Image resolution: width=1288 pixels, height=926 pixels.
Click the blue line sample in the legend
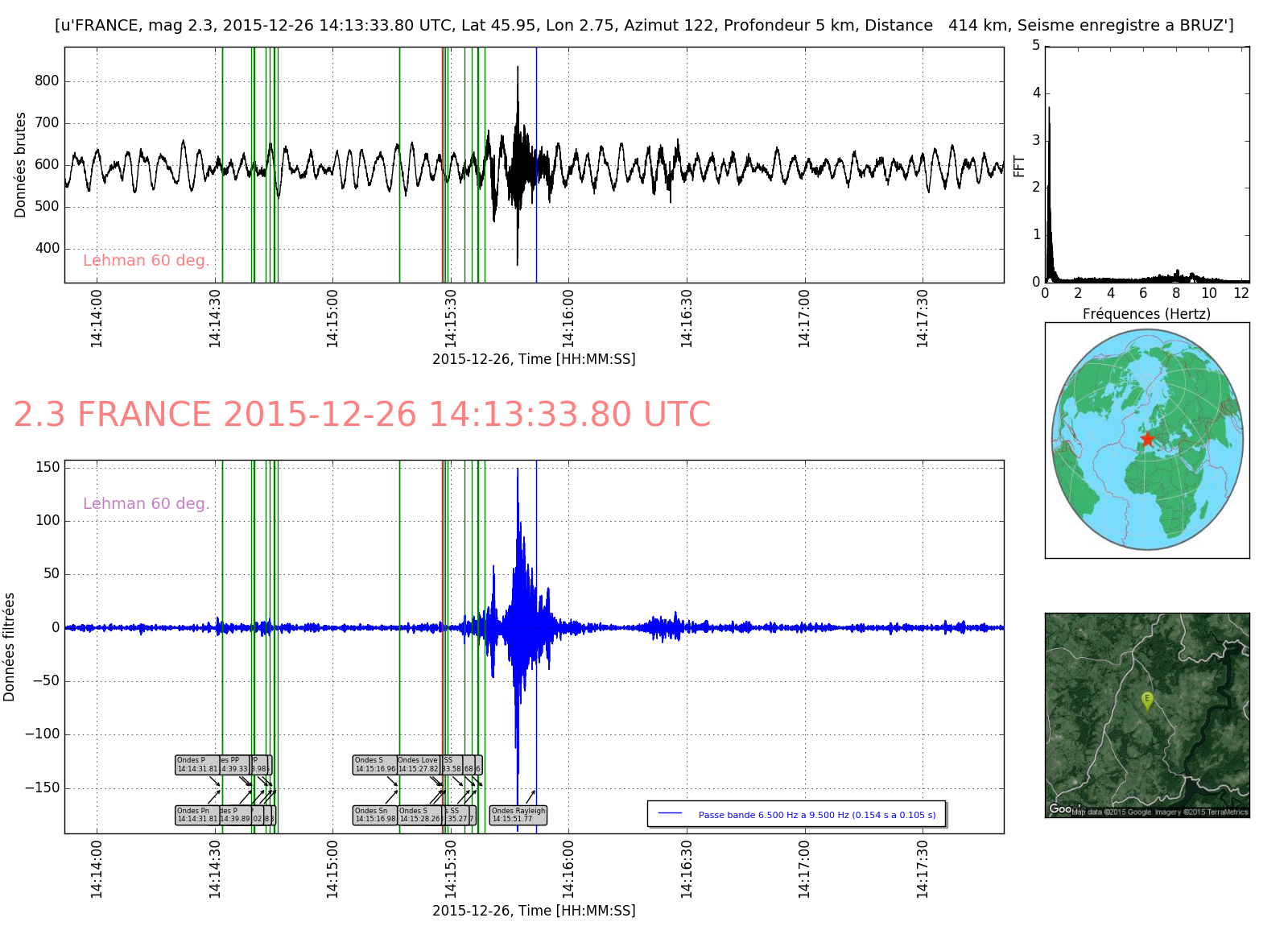(670, 814)
